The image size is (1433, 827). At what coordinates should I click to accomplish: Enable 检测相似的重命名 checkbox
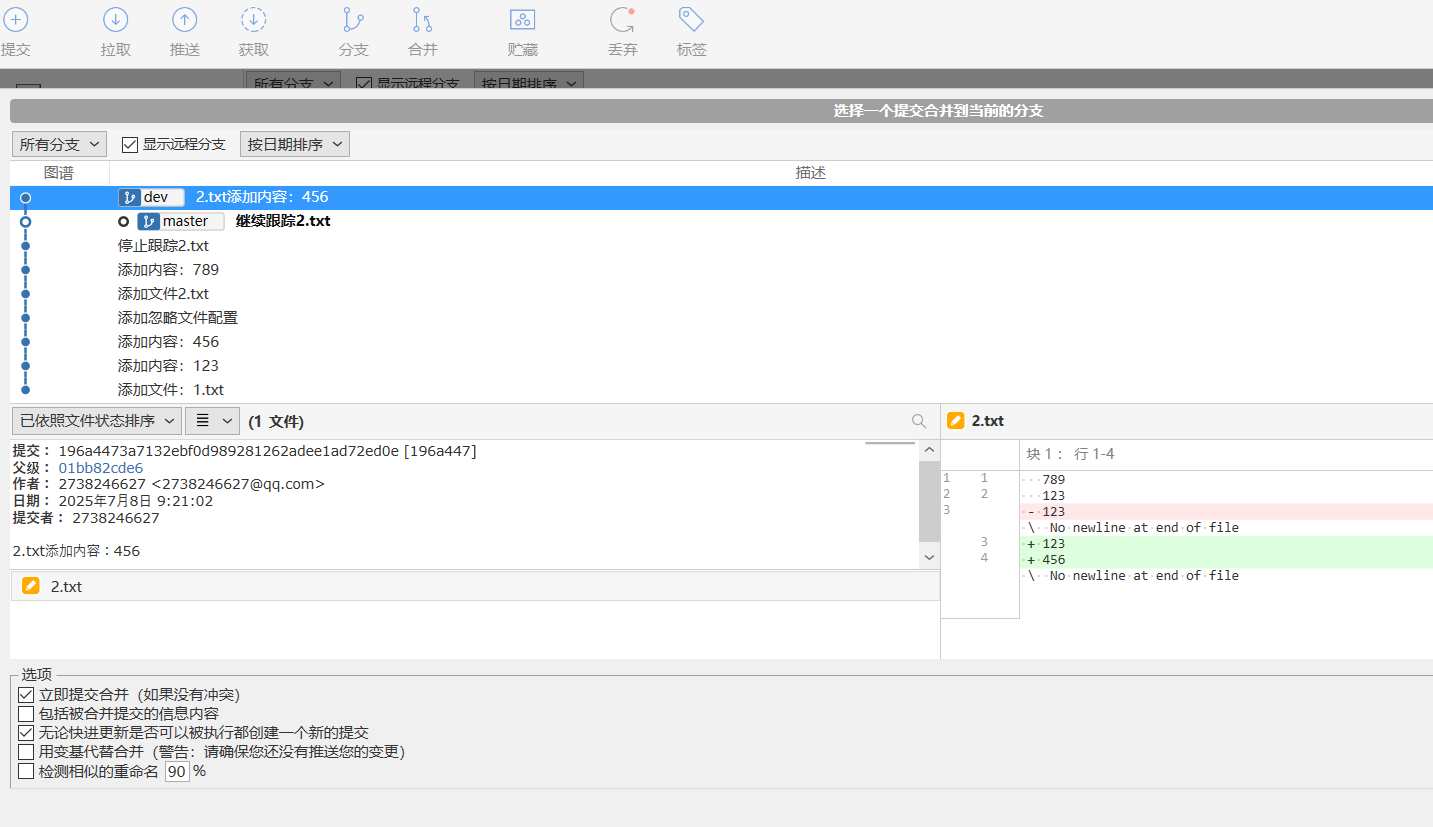point(26,771)
